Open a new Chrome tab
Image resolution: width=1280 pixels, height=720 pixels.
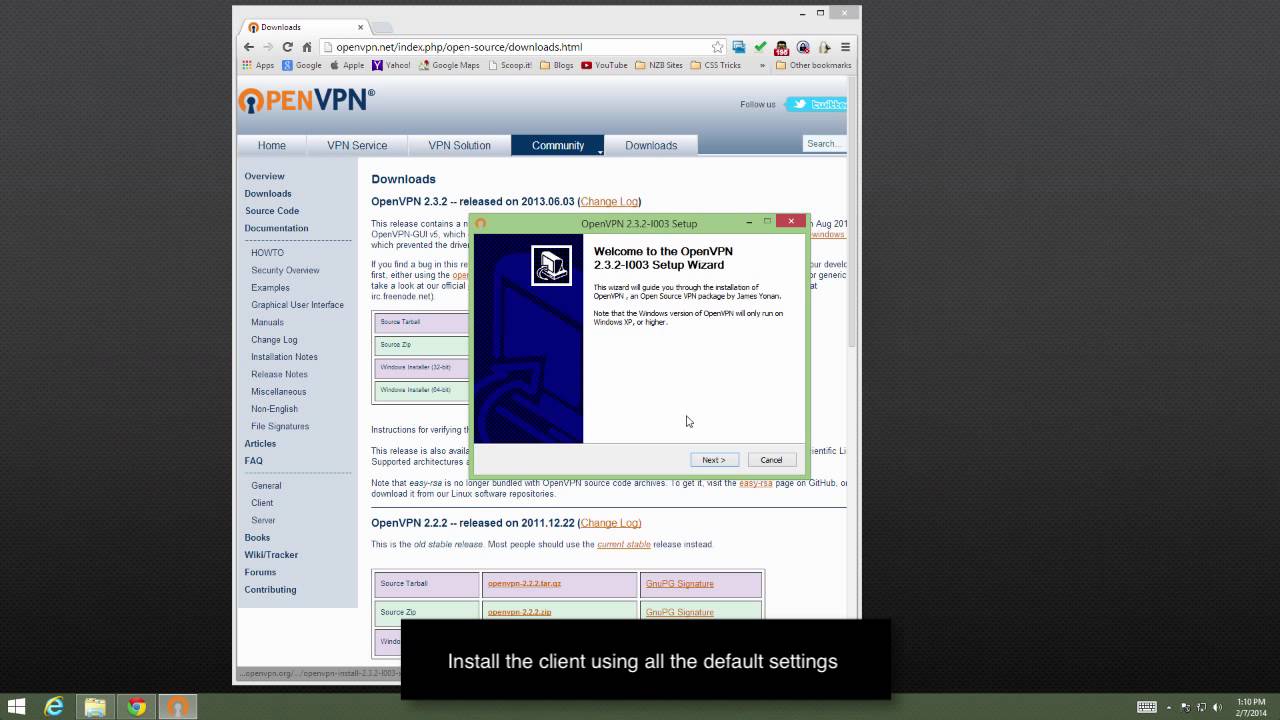[382, 27]
